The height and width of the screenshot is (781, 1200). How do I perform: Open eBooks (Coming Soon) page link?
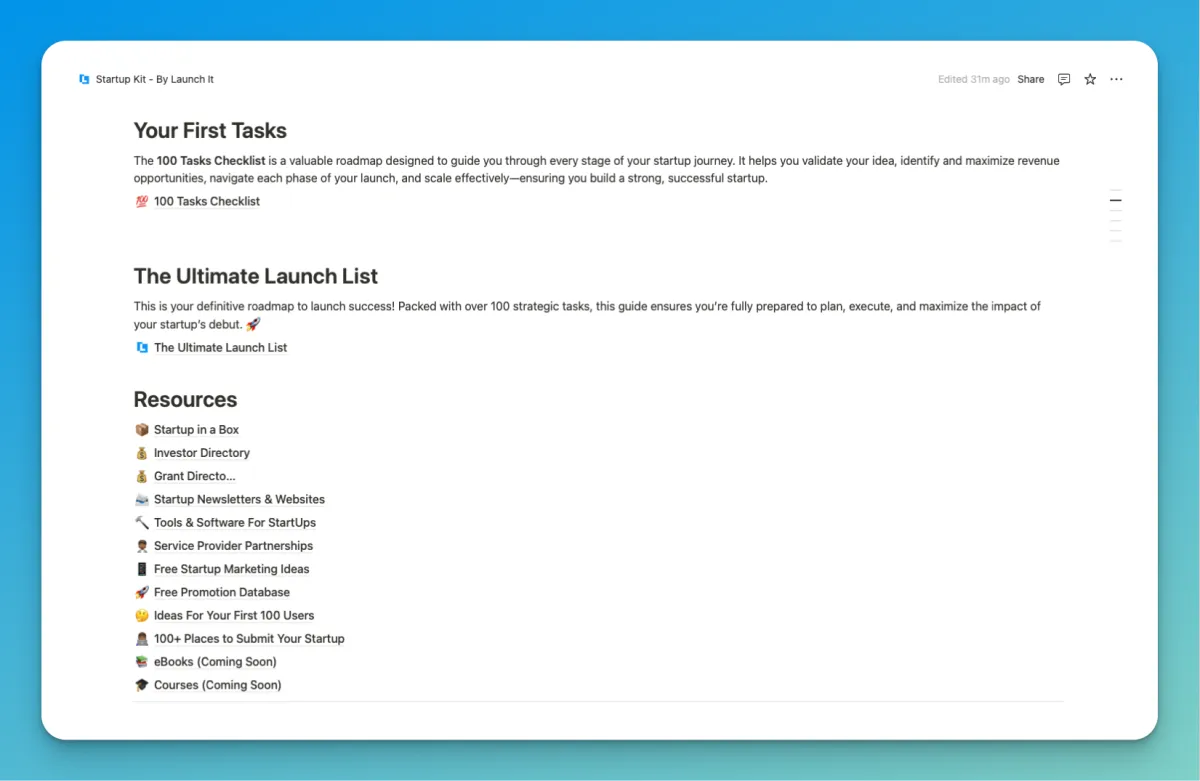(215, 662)
